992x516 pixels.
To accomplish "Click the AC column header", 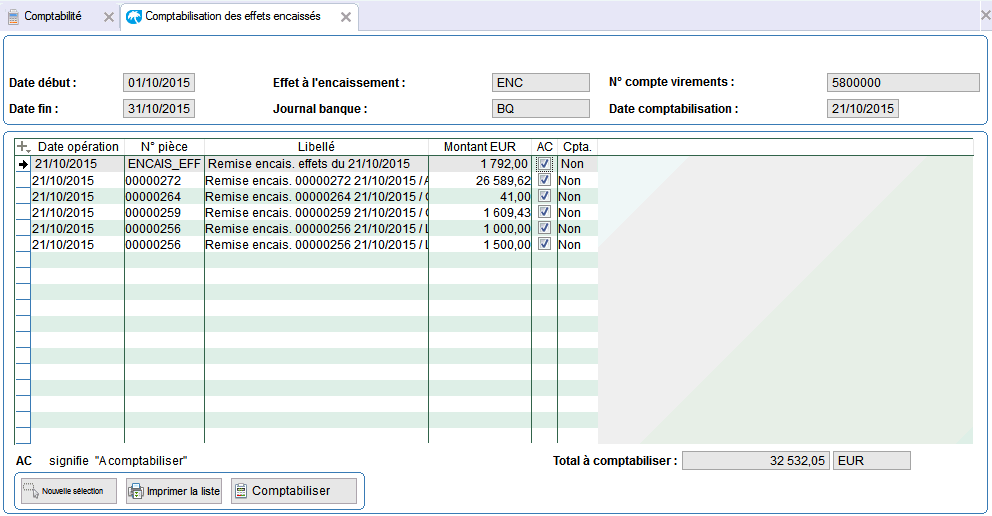I will click(x=545, y=147).
